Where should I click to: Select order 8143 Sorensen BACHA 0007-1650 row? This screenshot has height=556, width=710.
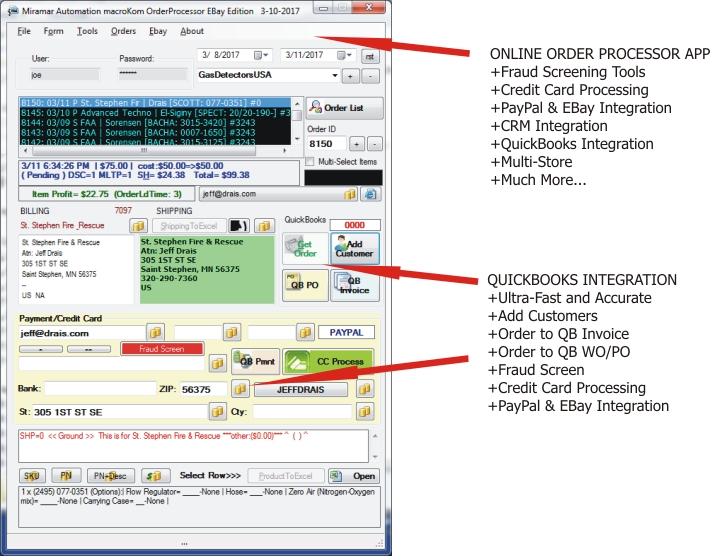point(155,133)
